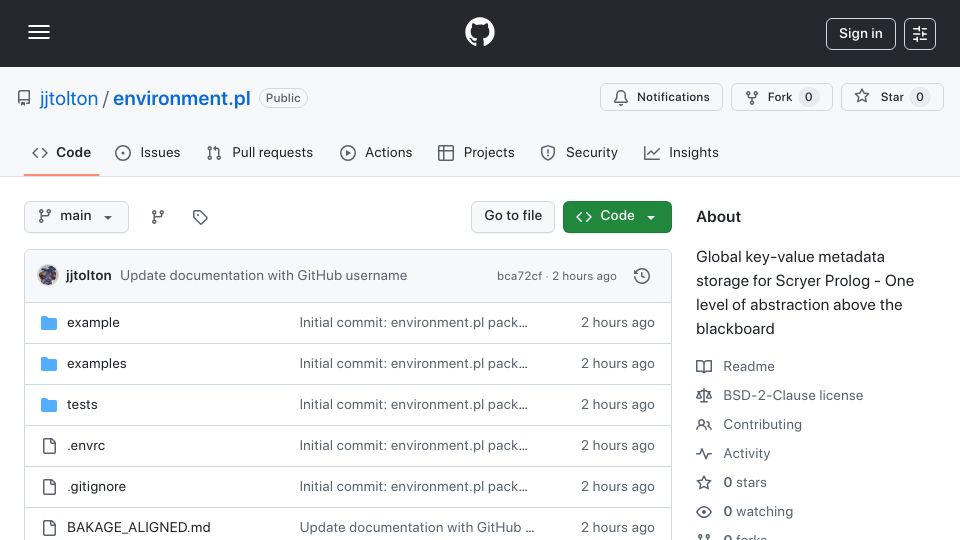
Task: Click jjtolton's avatar in the latest commit row
Action: point(48,276)
